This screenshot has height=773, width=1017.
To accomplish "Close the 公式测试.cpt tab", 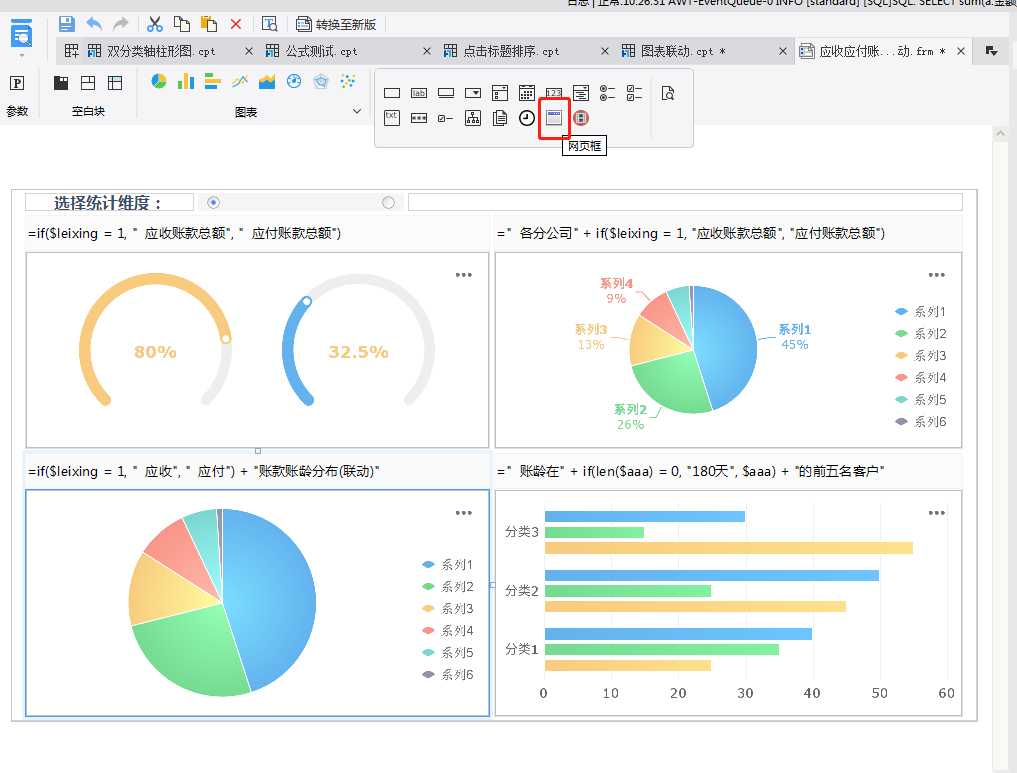I will (427, 51).
